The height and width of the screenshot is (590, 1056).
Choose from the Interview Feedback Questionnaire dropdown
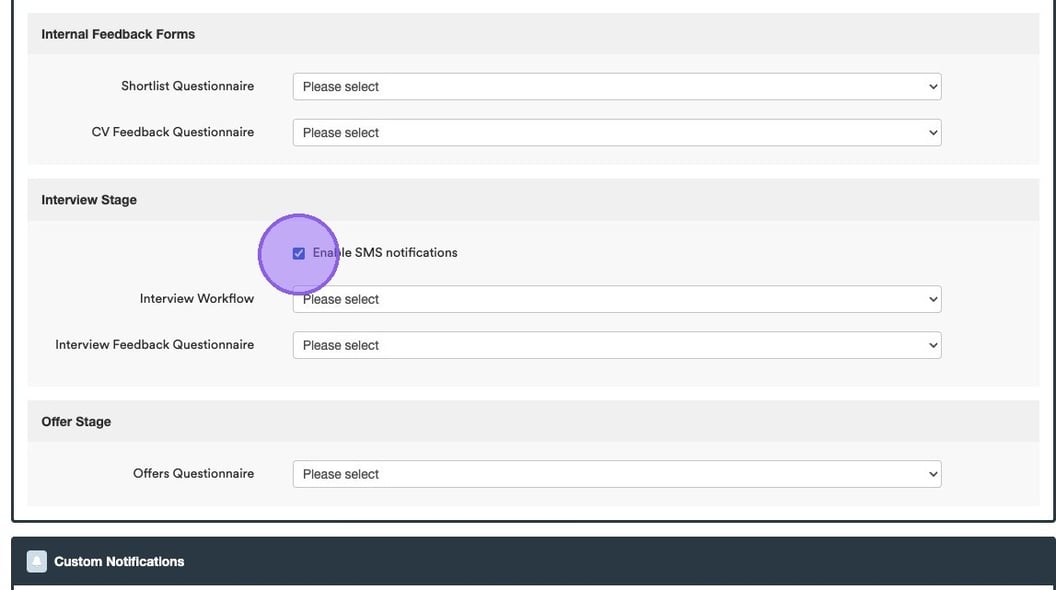click(616, 345)
